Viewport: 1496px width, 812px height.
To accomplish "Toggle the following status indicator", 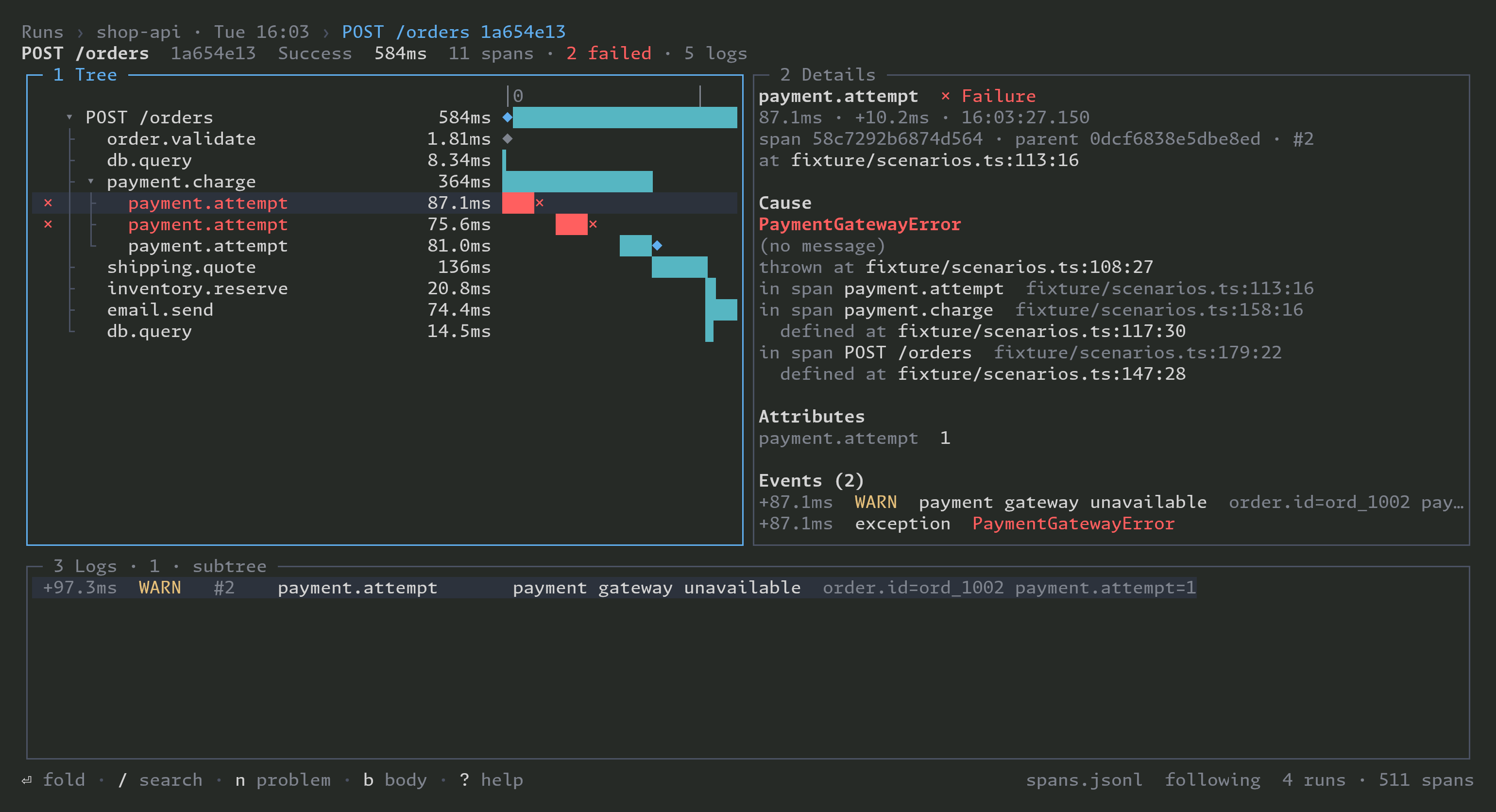I will coord(1213,780).
